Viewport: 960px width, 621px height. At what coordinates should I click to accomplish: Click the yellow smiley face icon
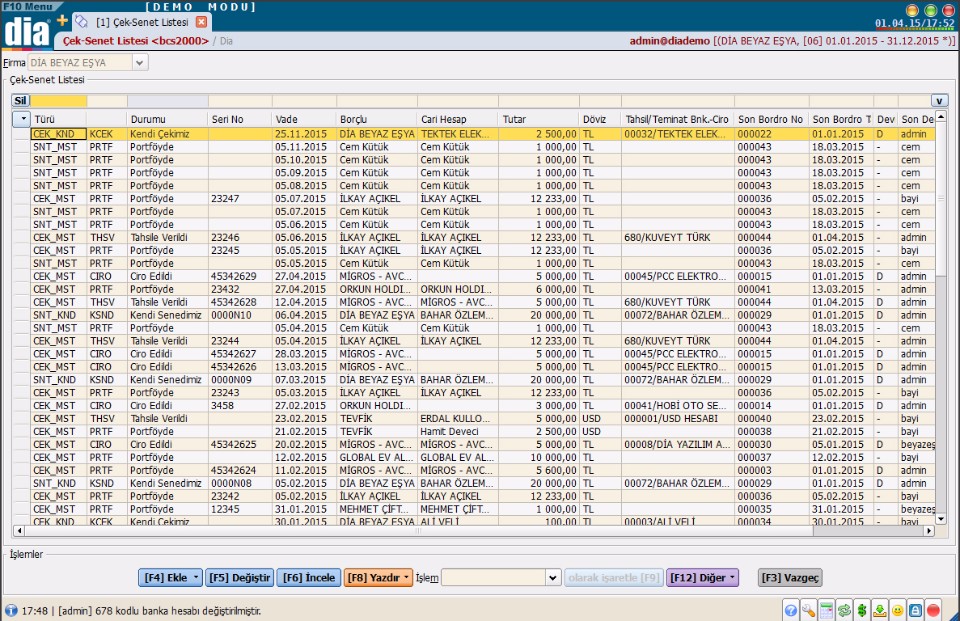click(x=898, y=611)
